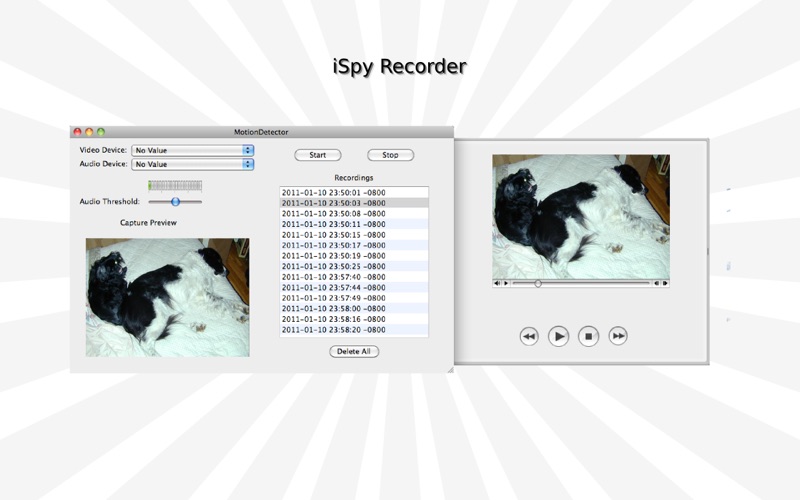800x500 pixels.
Task: Zoom MotionDetector window with green button
Action: 101,132
